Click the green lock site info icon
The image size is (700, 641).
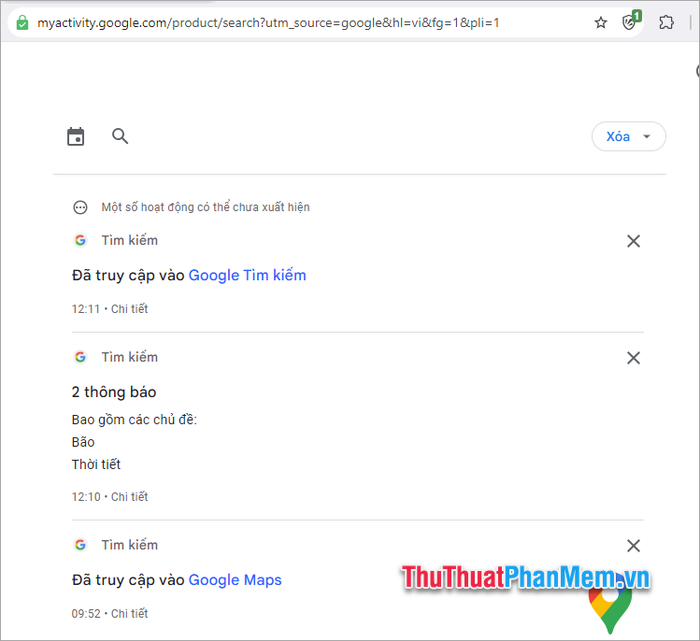pyautogui.click(x=22, y=22)
